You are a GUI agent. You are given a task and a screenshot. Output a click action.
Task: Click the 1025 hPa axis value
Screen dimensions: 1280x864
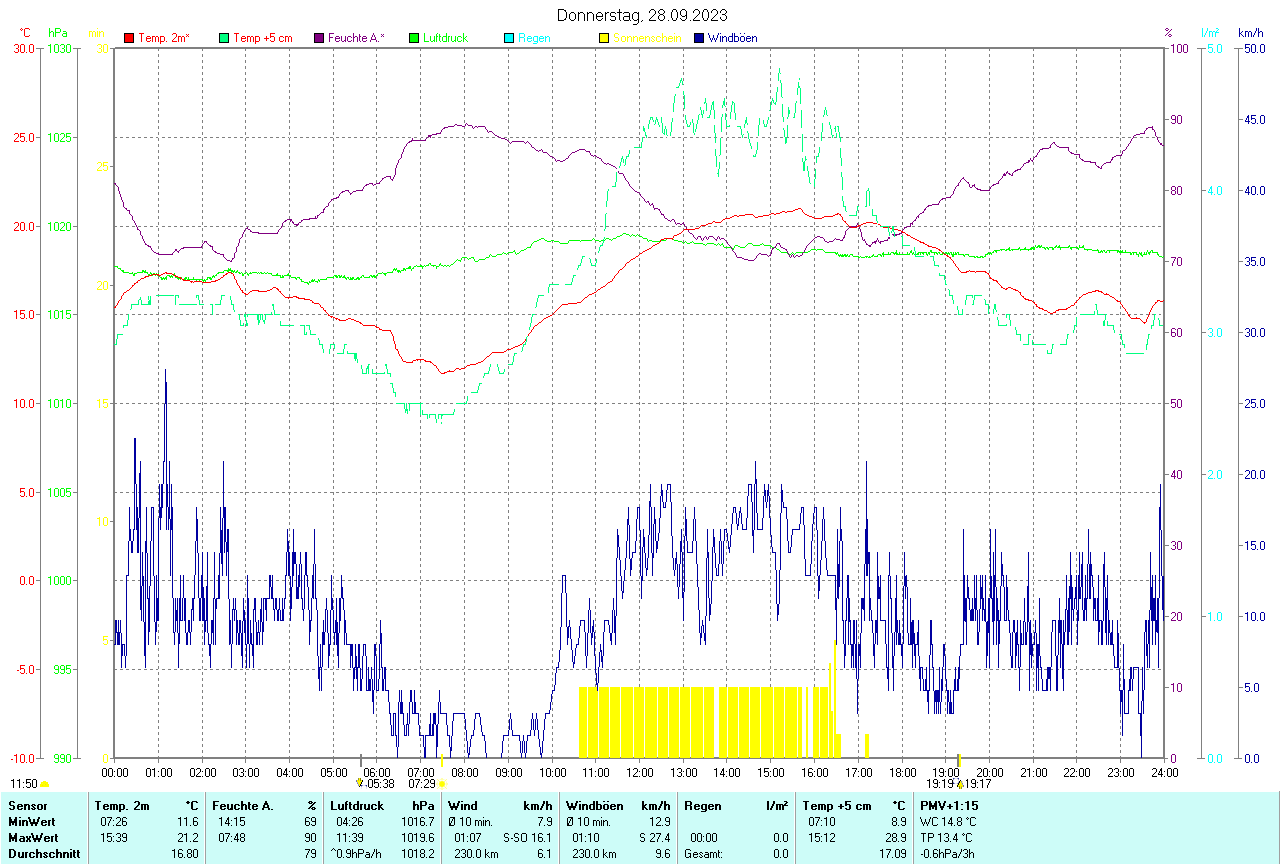click(x=60, y=137)
